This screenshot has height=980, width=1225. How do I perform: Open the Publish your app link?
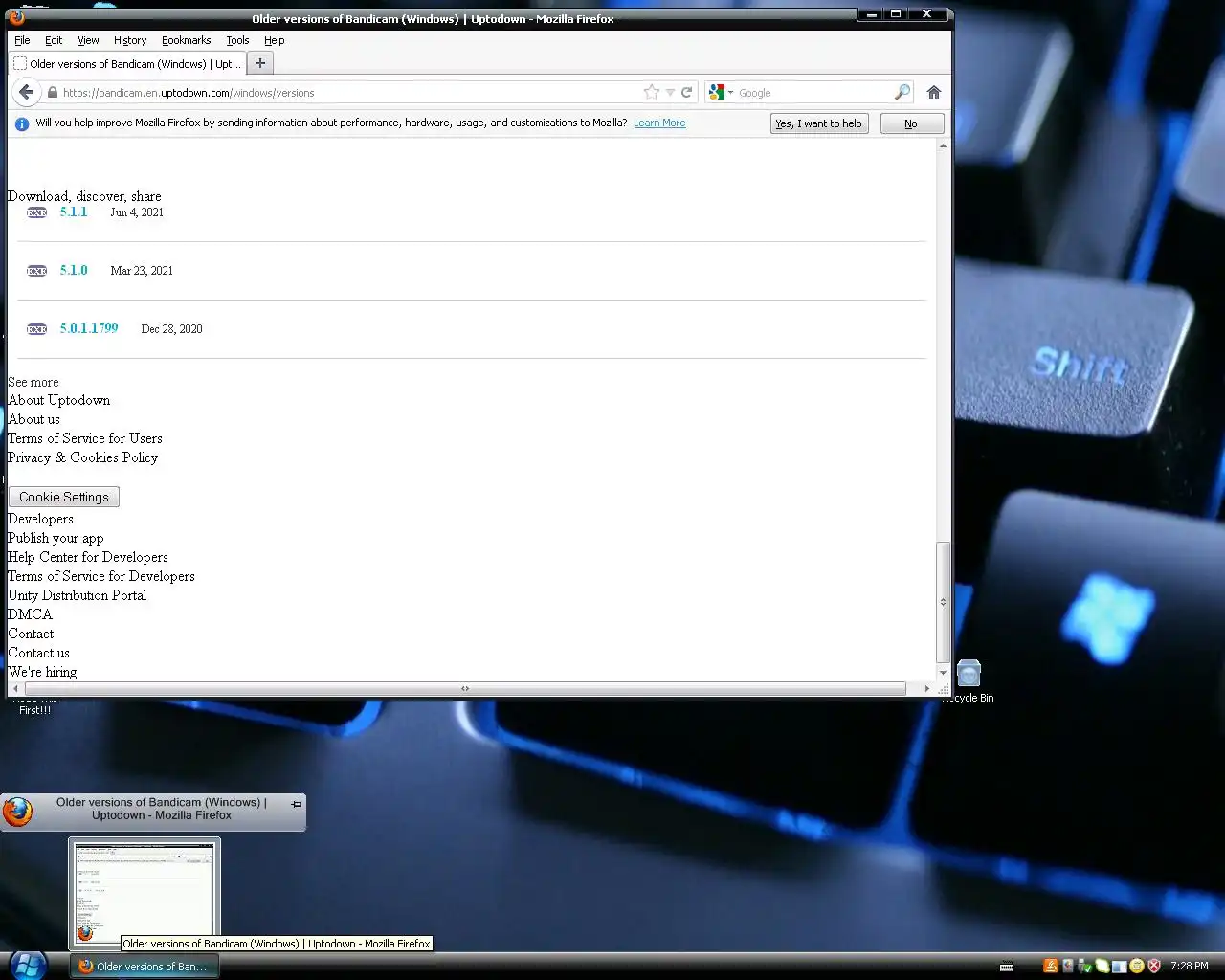(x=56, y=538)
